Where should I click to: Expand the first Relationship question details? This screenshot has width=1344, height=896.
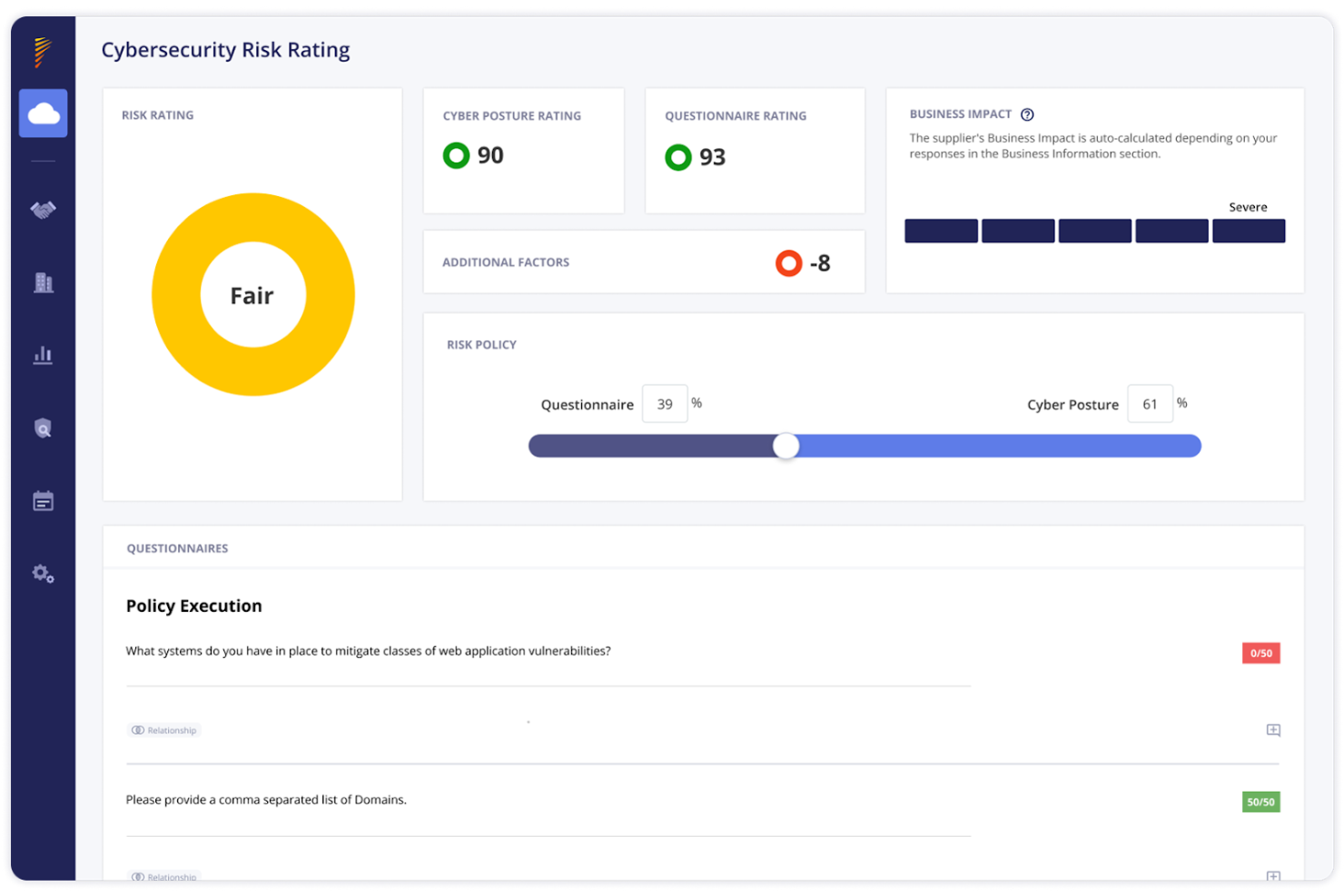point(1273,730)
